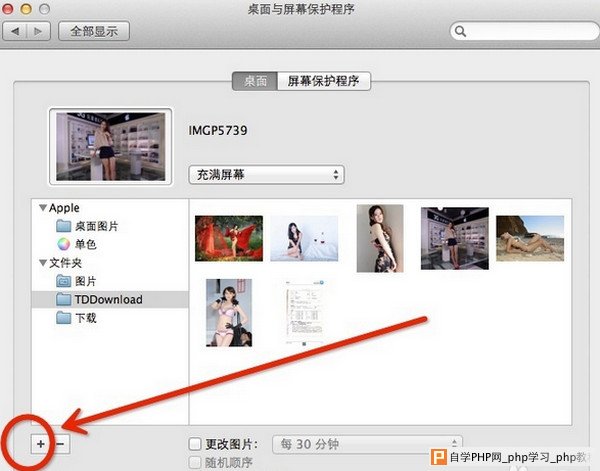Switch to the 桌面 tab
Screen dimensions: 600x471
coord(255,81)
